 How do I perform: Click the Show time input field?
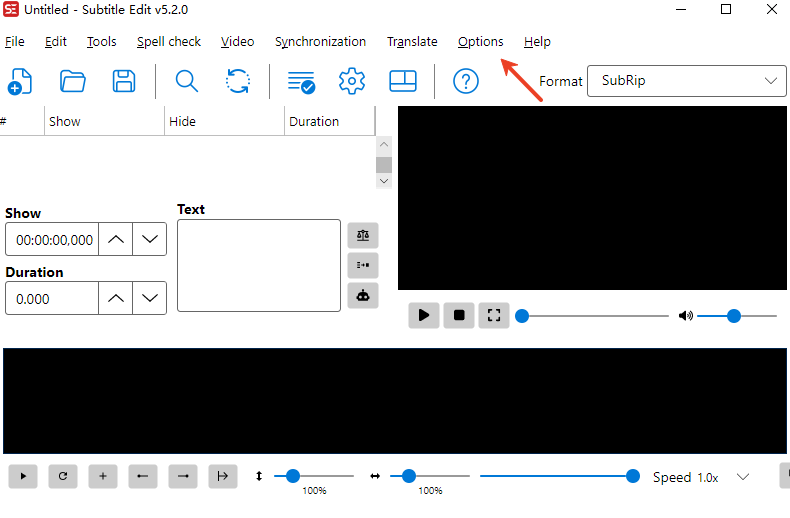52,239
